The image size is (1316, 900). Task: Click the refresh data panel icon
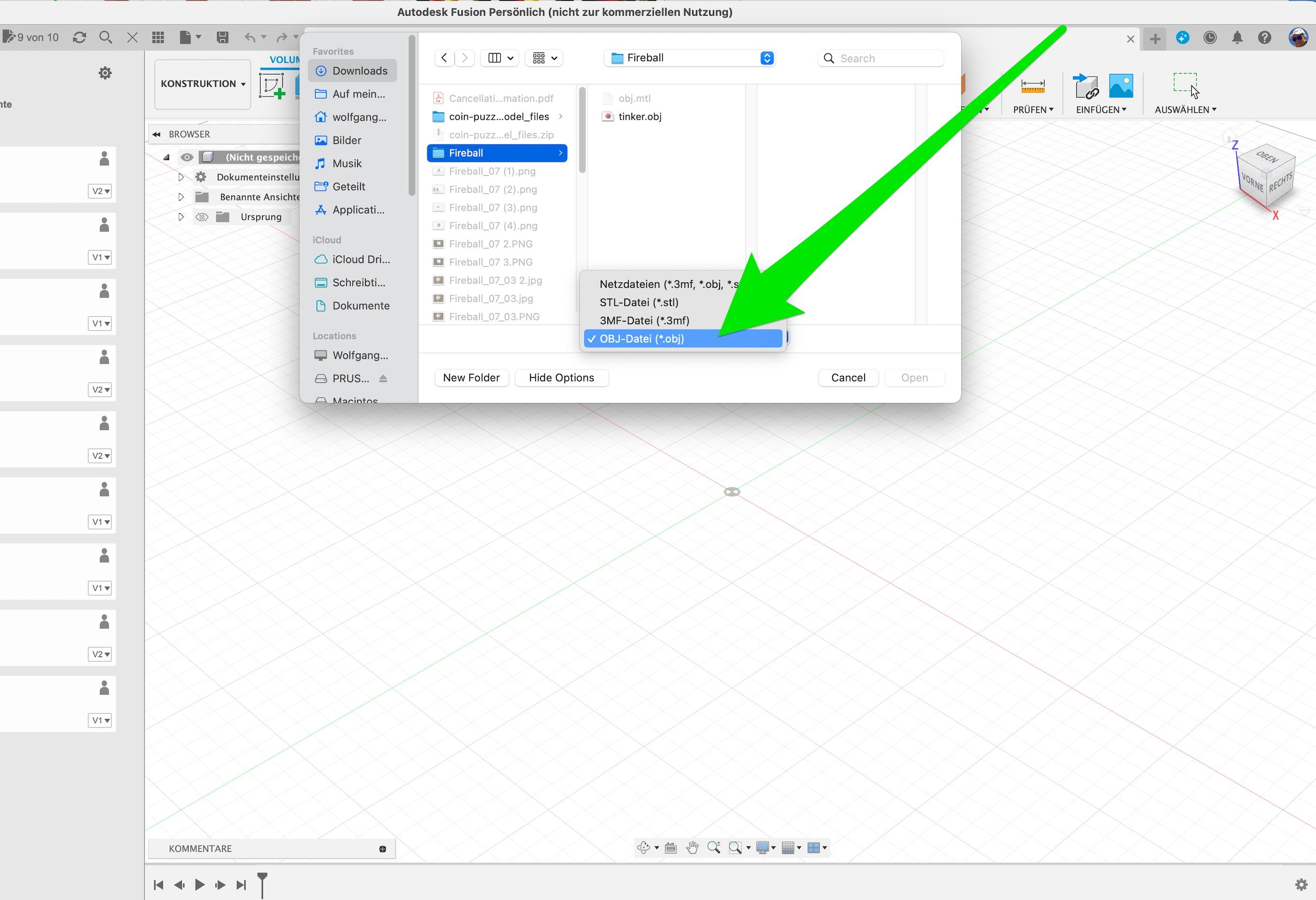79,37
